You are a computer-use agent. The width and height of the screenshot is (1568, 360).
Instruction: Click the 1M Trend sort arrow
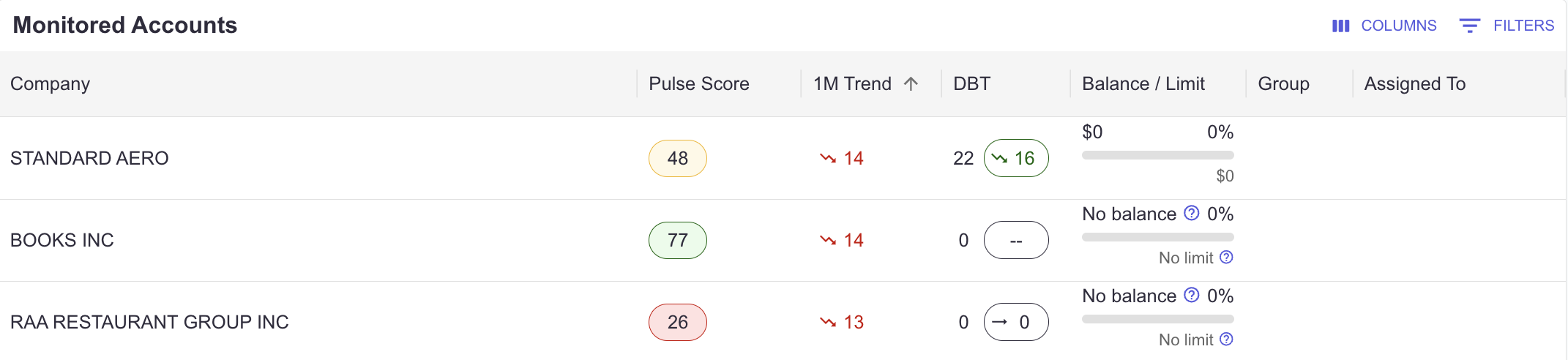pyautogui.click(x=911, y=83)
